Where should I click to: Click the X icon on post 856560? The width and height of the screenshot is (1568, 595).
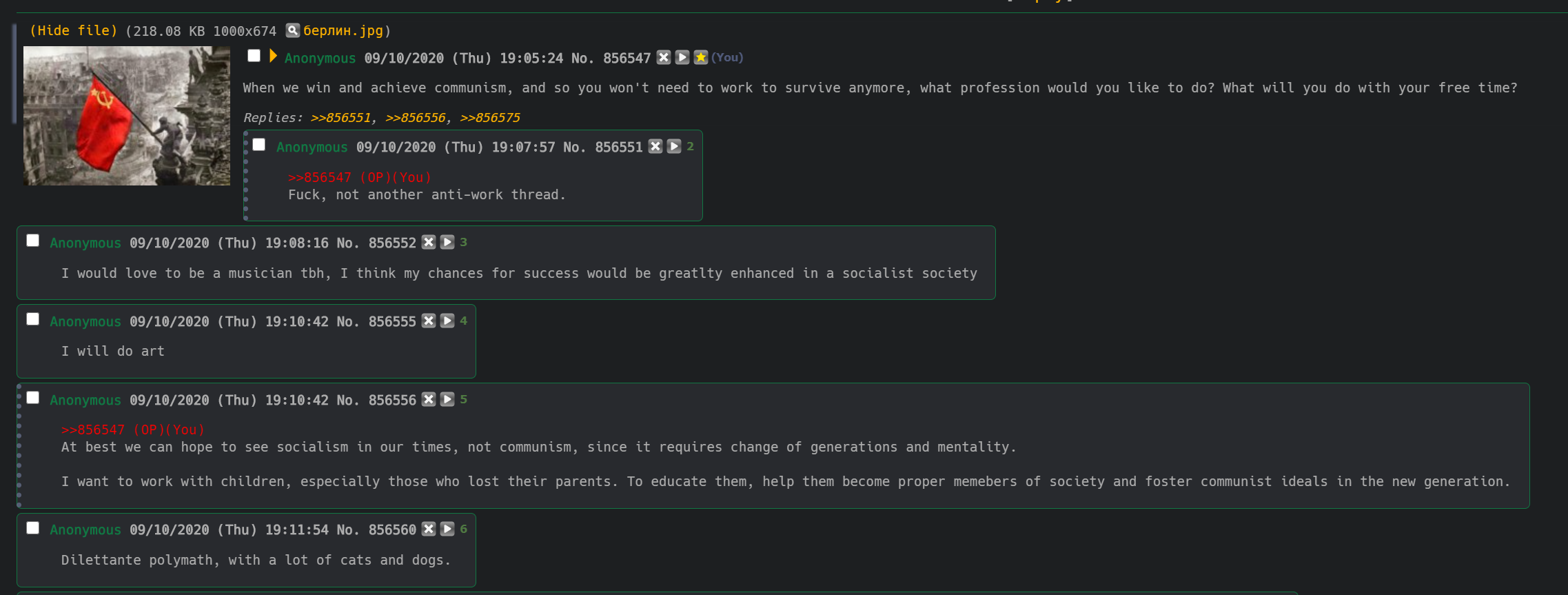(x=429, y=529)
